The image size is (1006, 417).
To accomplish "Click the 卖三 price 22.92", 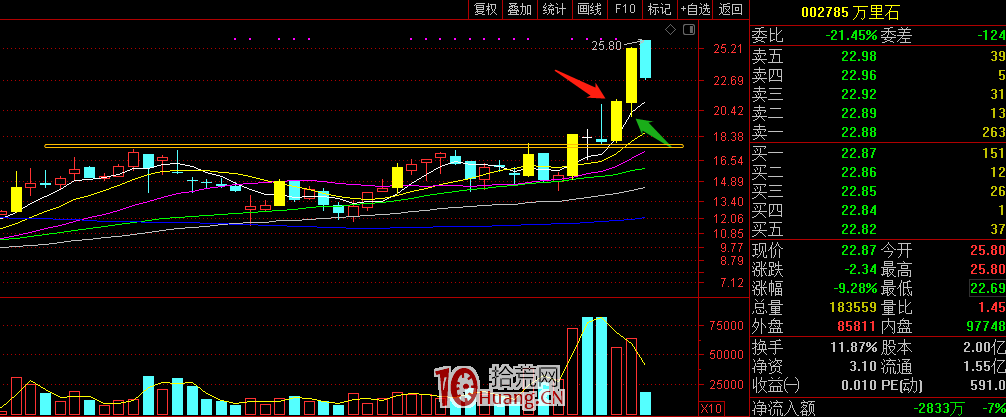I will click(x=858, y=94).
